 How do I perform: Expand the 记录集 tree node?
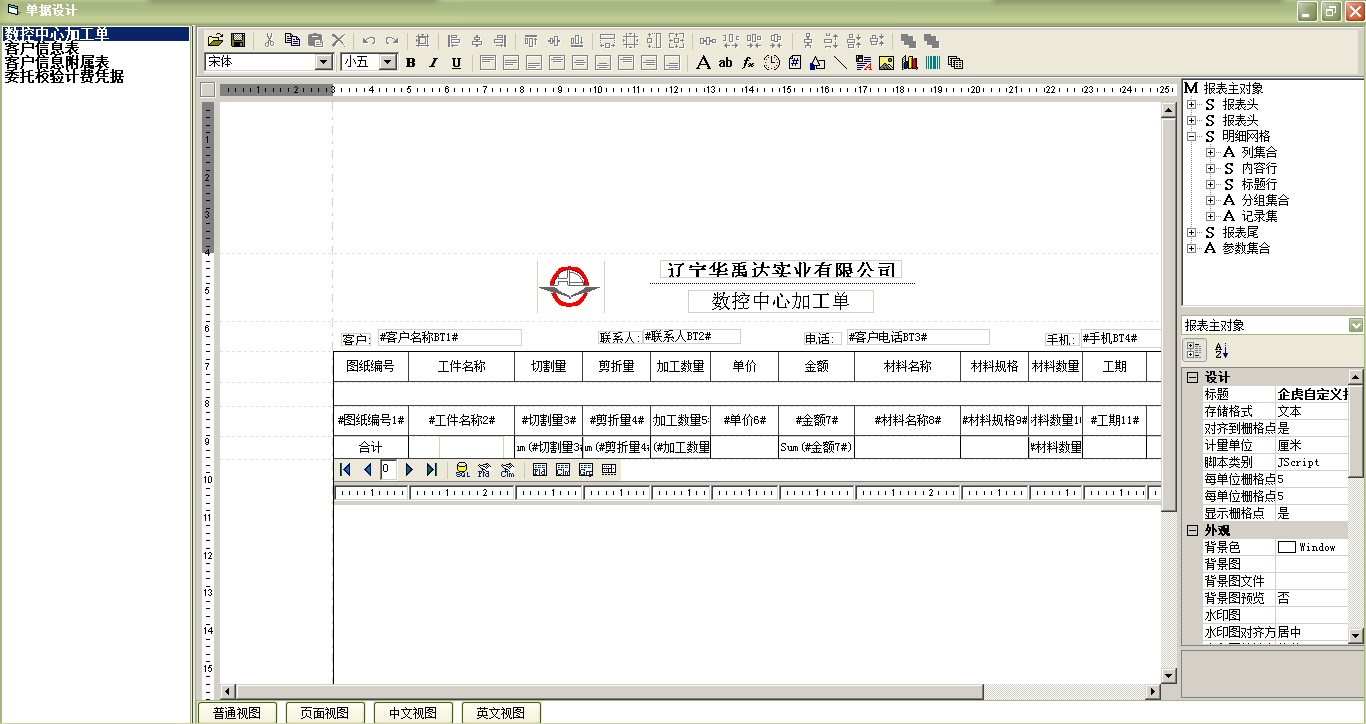point(1211,217)
